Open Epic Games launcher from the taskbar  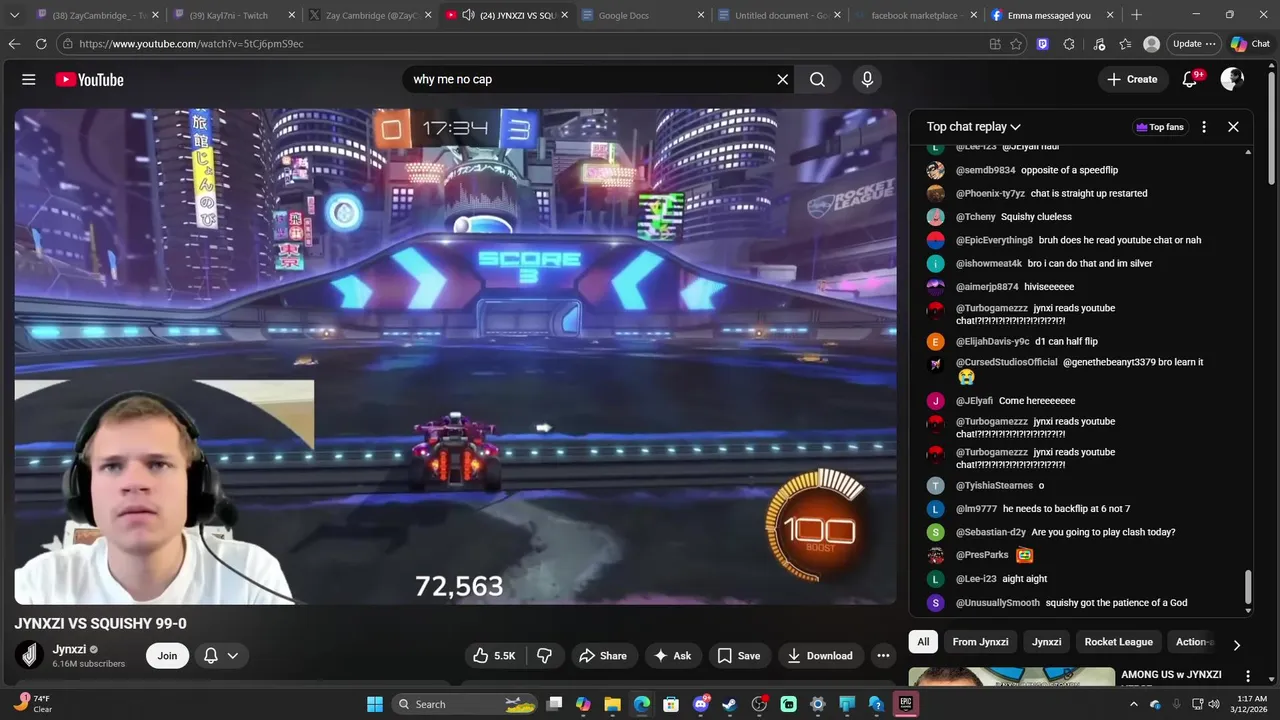pyautogui.click(x=905, y=704)
